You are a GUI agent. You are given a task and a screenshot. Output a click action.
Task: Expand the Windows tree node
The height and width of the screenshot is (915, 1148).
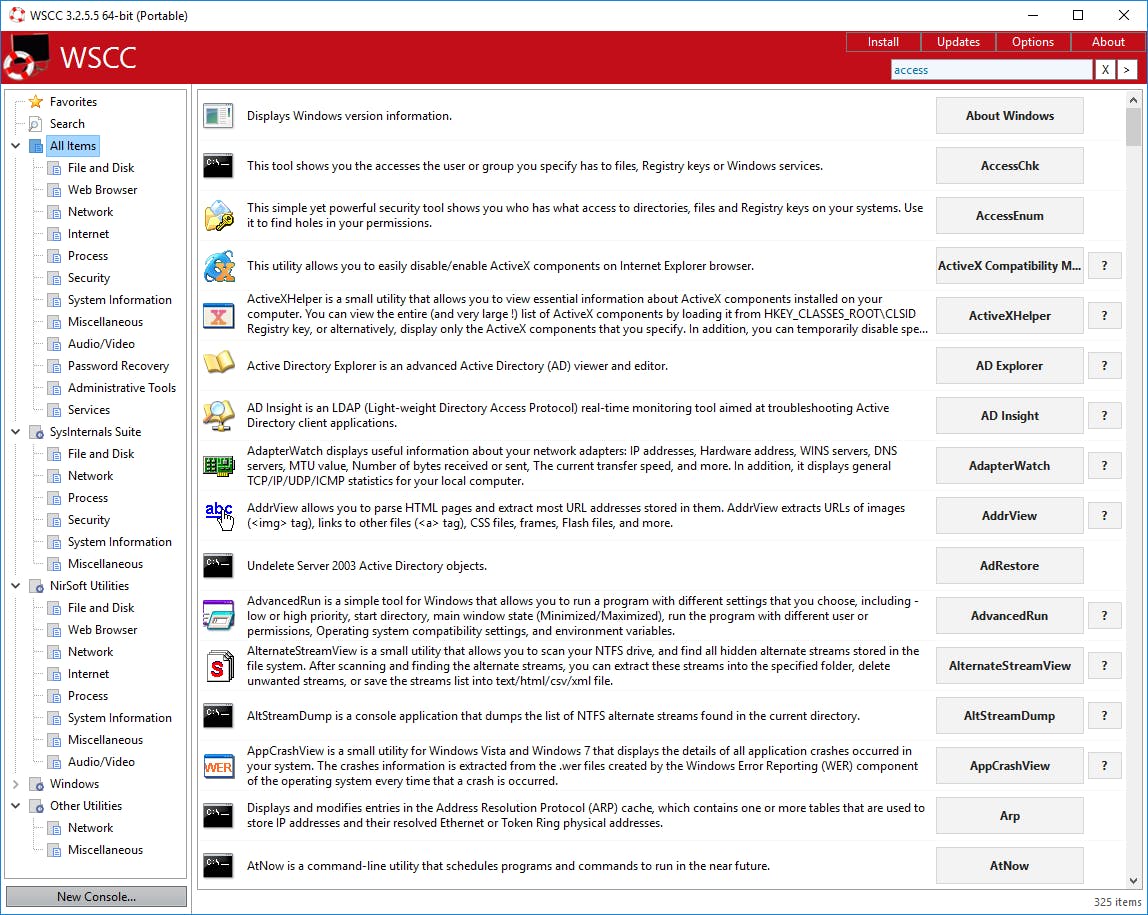click(x=15, y=784)
